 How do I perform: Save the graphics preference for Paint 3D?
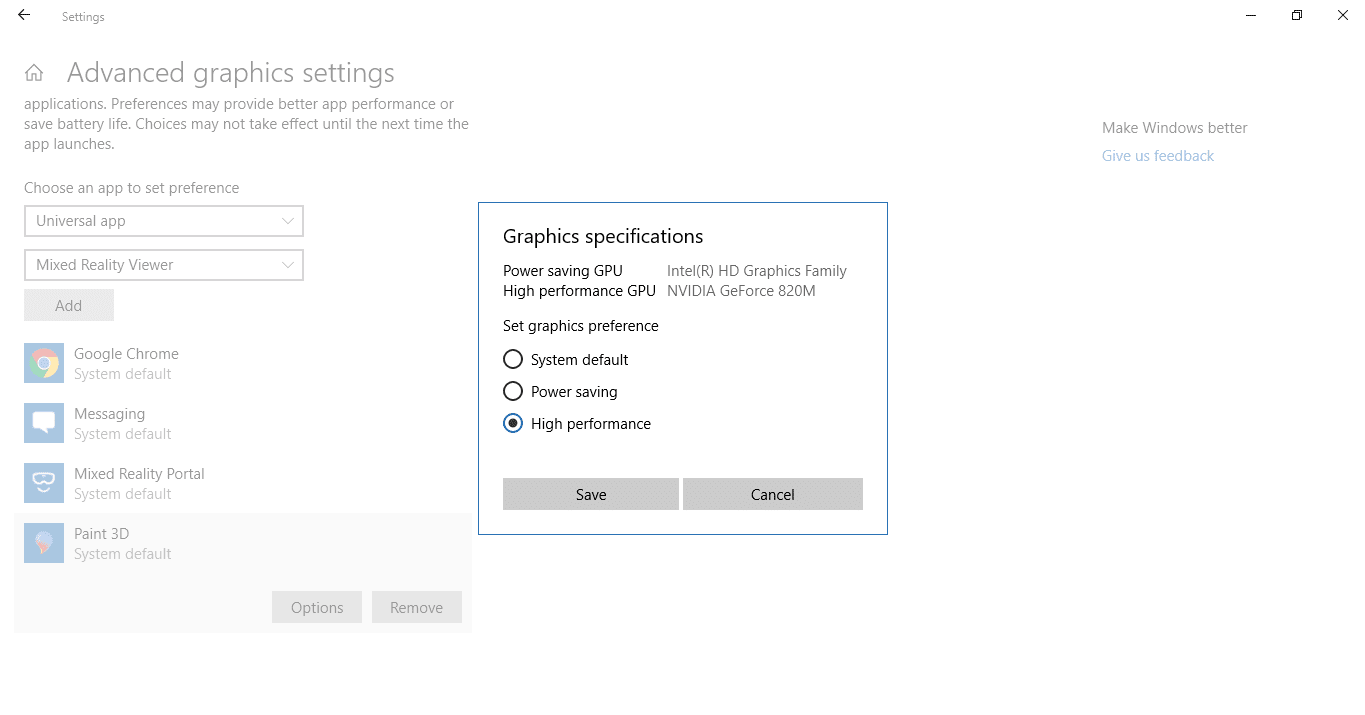point(590,494)
